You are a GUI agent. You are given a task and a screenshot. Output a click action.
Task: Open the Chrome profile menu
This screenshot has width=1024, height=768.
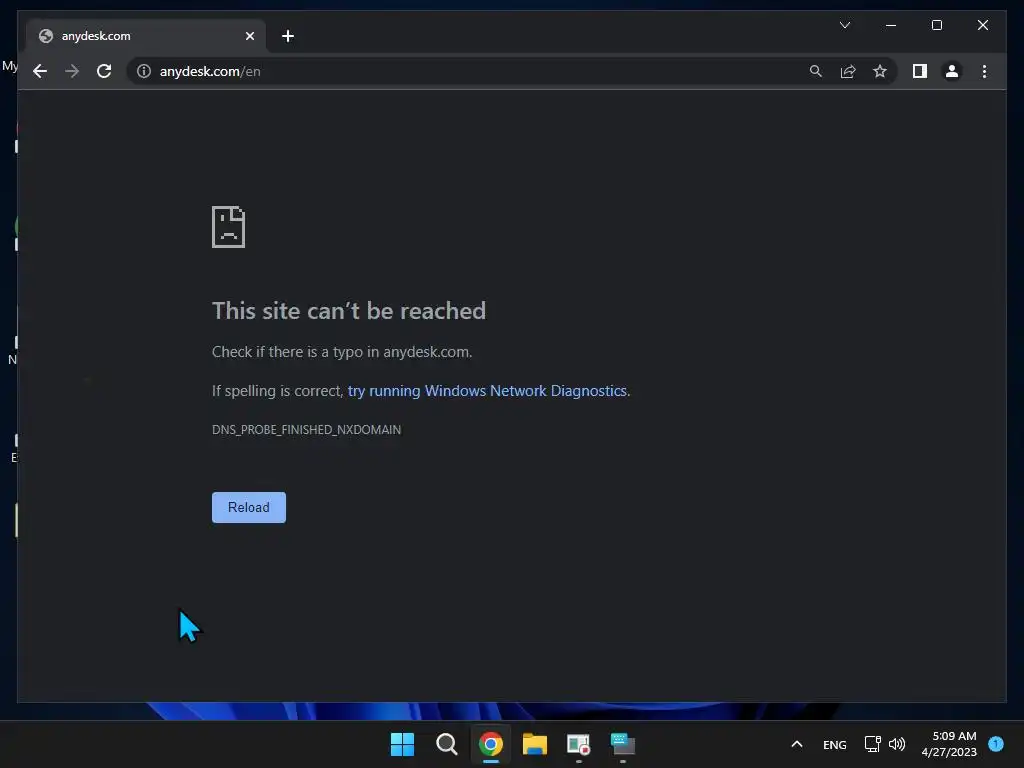tap(952, 71)
